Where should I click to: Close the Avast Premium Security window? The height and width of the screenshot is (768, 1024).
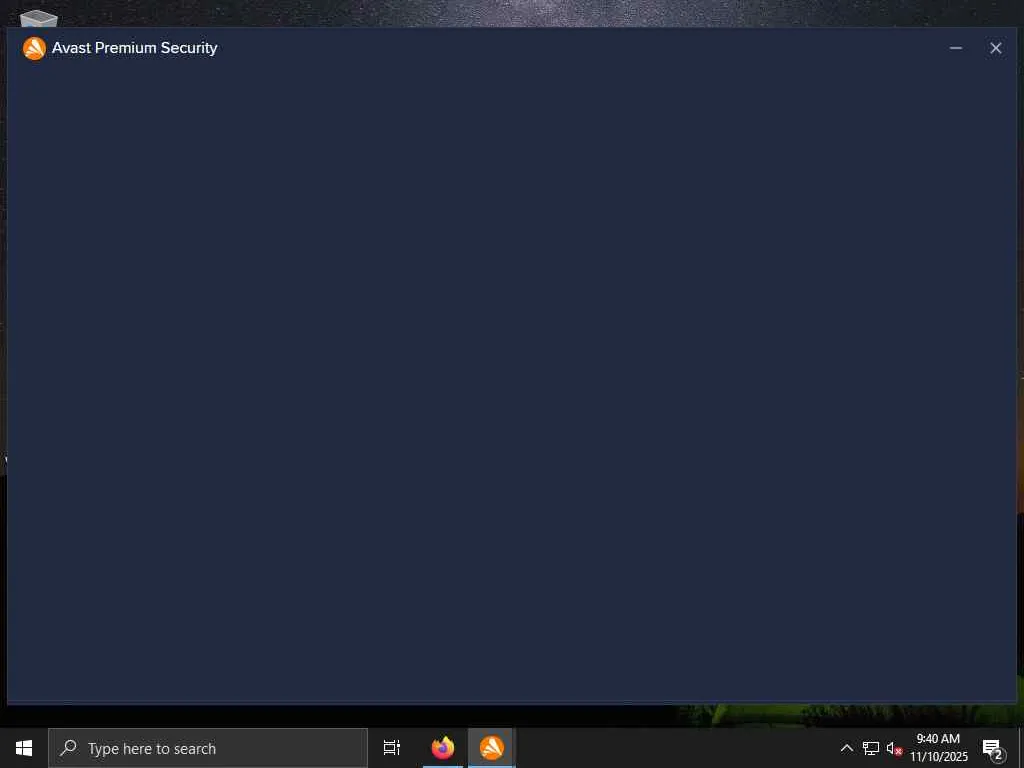point(995,48)
